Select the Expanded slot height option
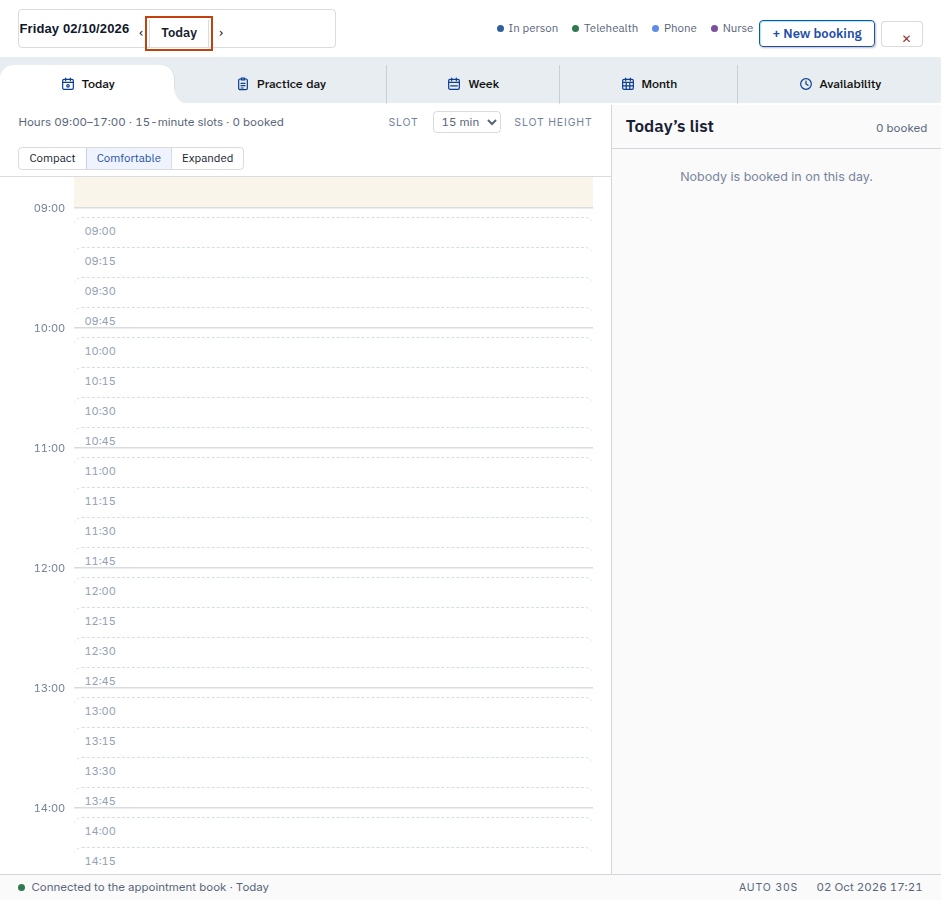 click(x=208, y=158)
